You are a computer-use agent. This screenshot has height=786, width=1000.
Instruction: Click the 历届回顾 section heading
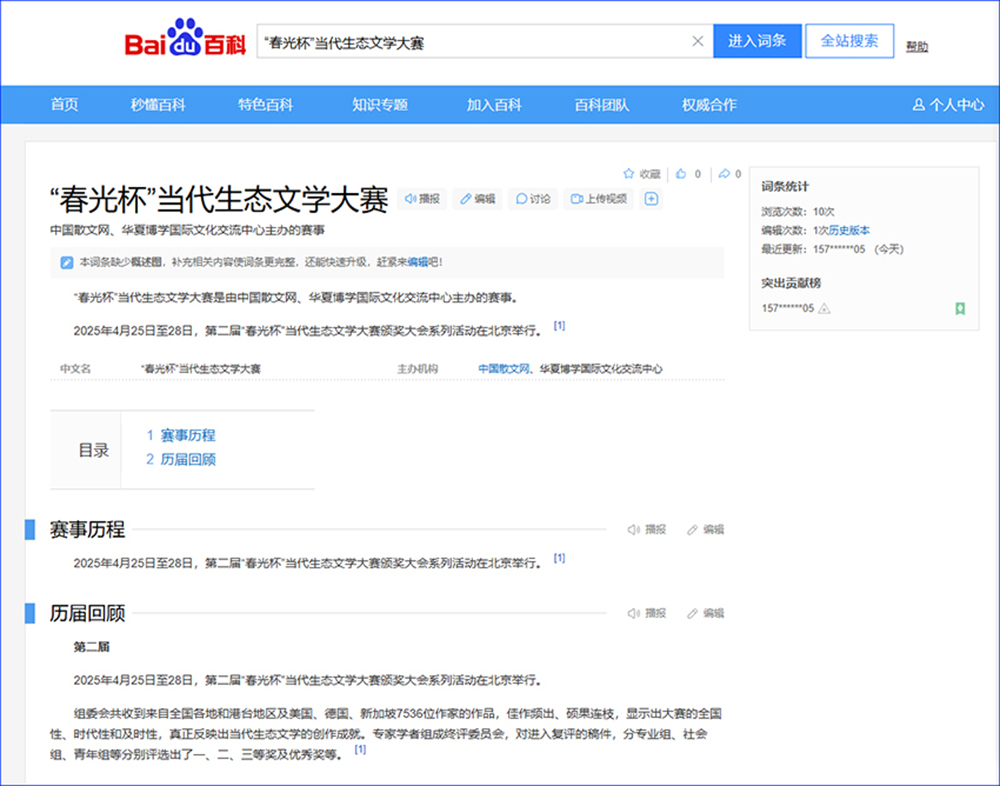point(87,614)
